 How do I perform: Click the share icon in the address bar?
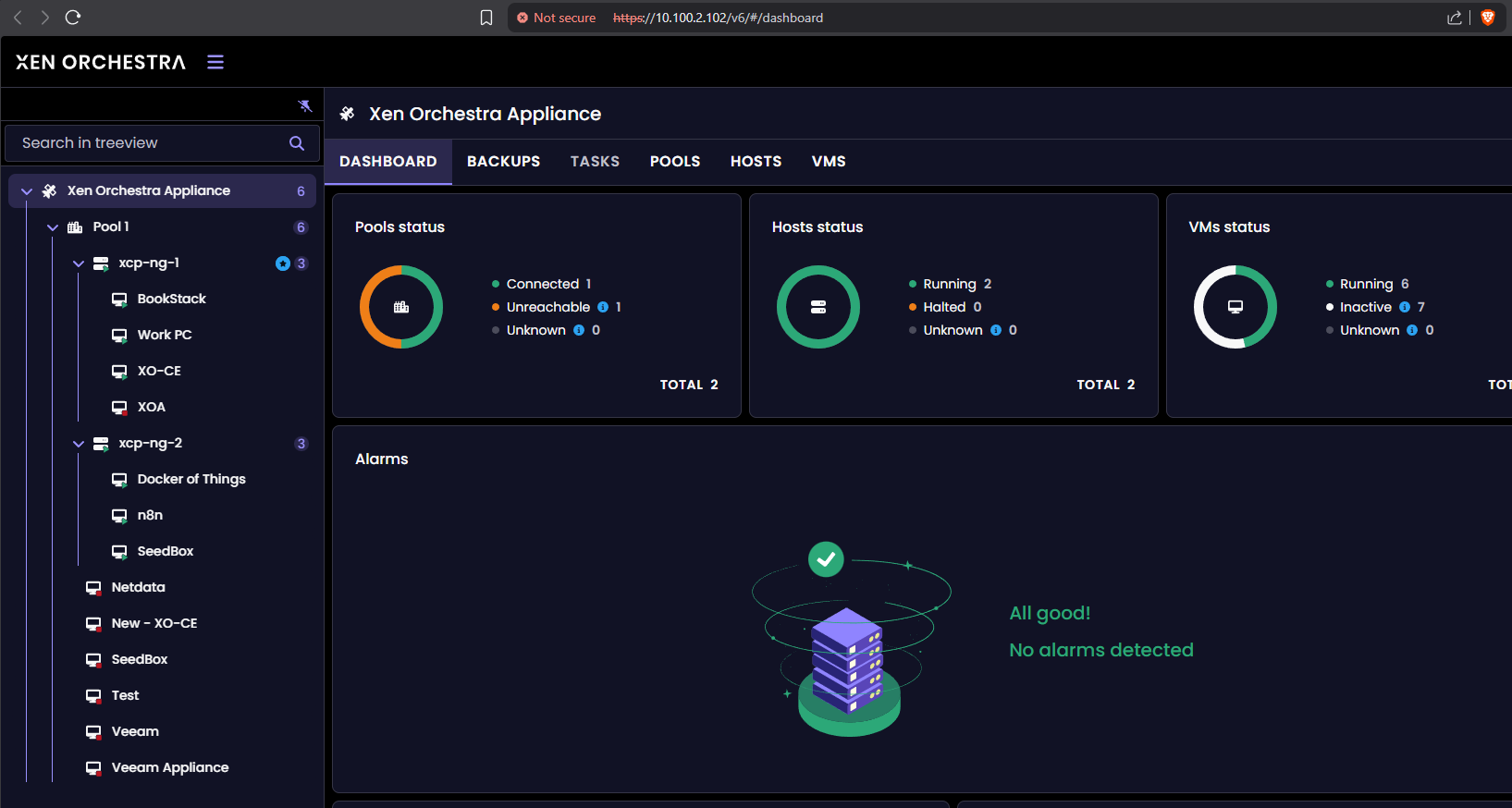pos(1454,18)
